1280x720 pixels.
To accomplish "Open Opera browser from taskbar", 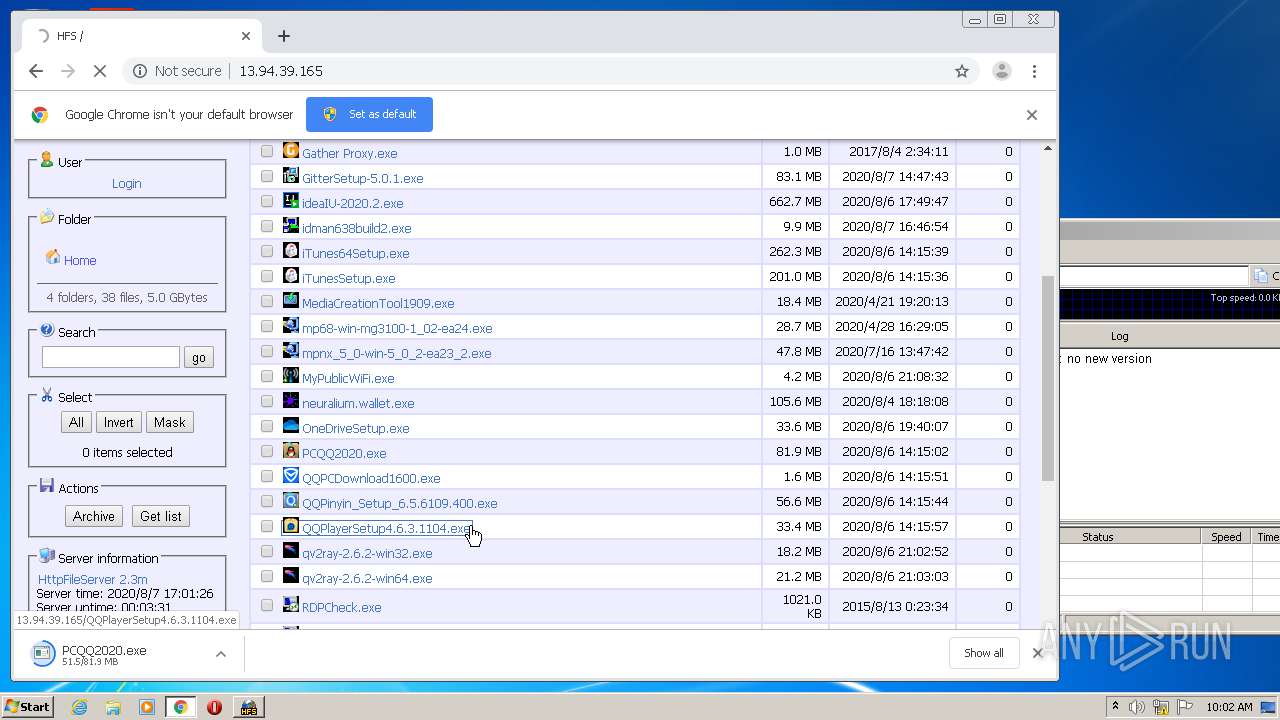I will point(214,707).
